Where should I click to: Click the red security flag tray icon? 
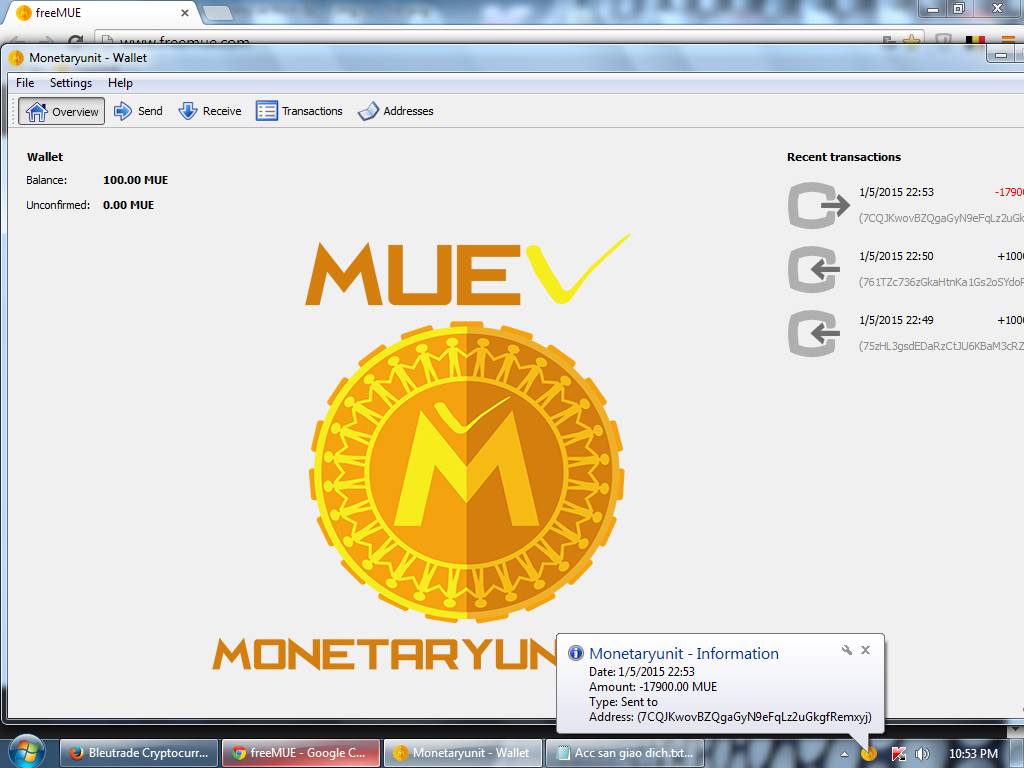[x=899, y=754]
